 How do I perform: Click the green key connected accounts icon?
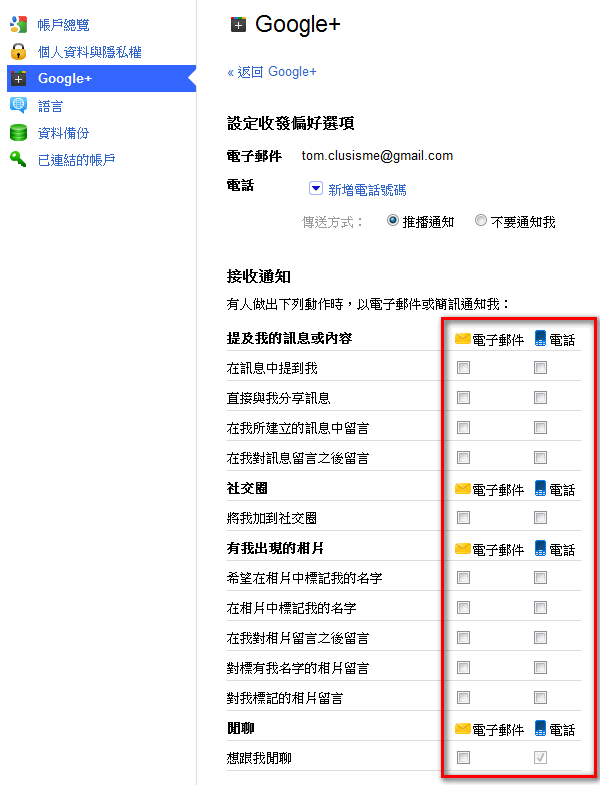point(19,159)
